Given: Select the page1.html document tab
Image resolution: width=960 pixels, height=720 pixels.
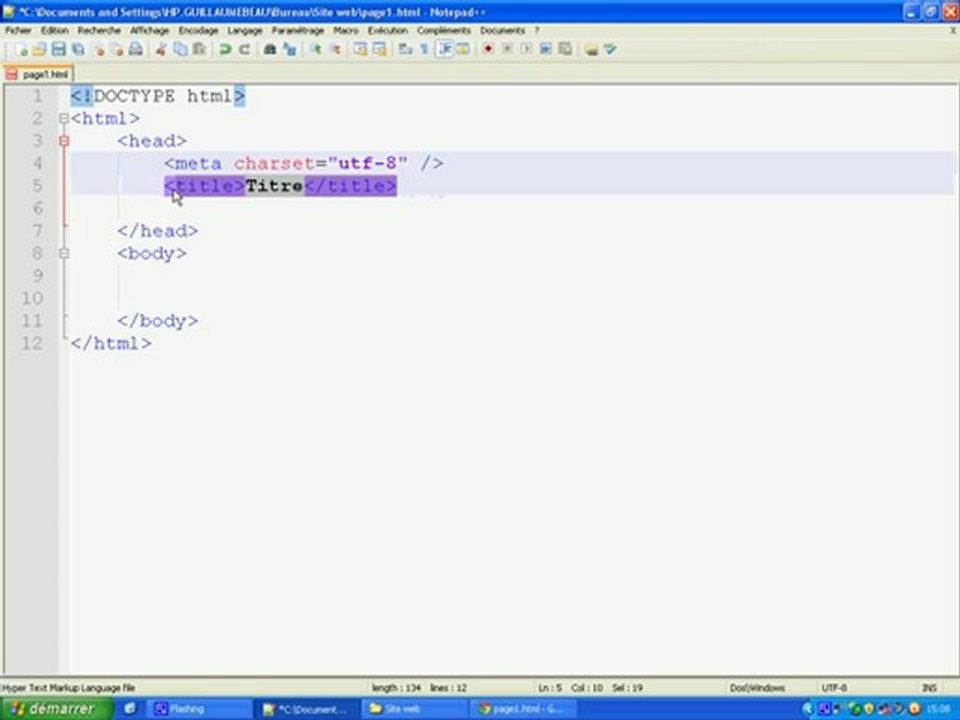Looking at the screenshot, I should tap(39, 75).
